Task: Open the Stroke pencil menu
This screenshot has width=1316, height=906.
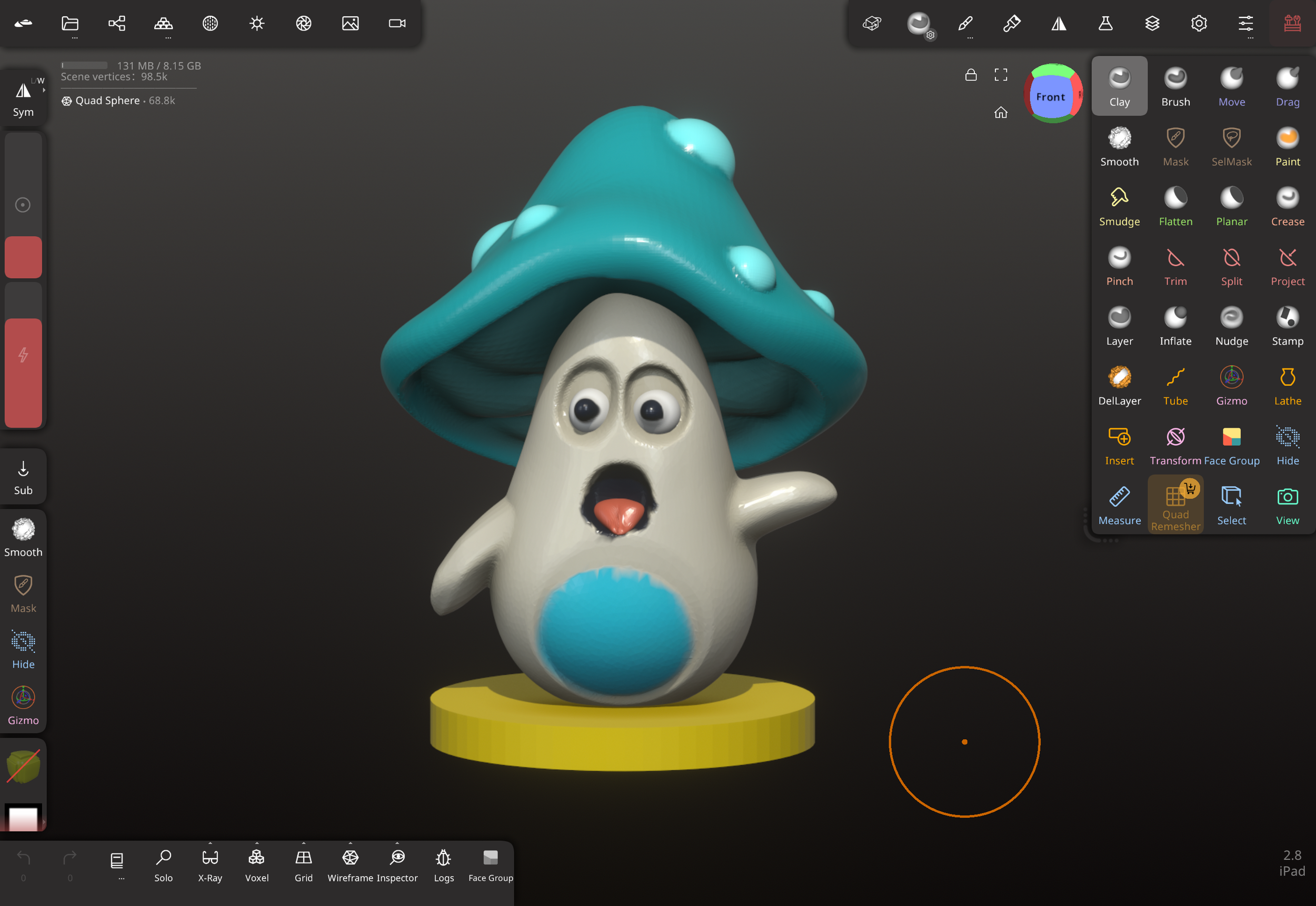Action: tap(965, 24)
